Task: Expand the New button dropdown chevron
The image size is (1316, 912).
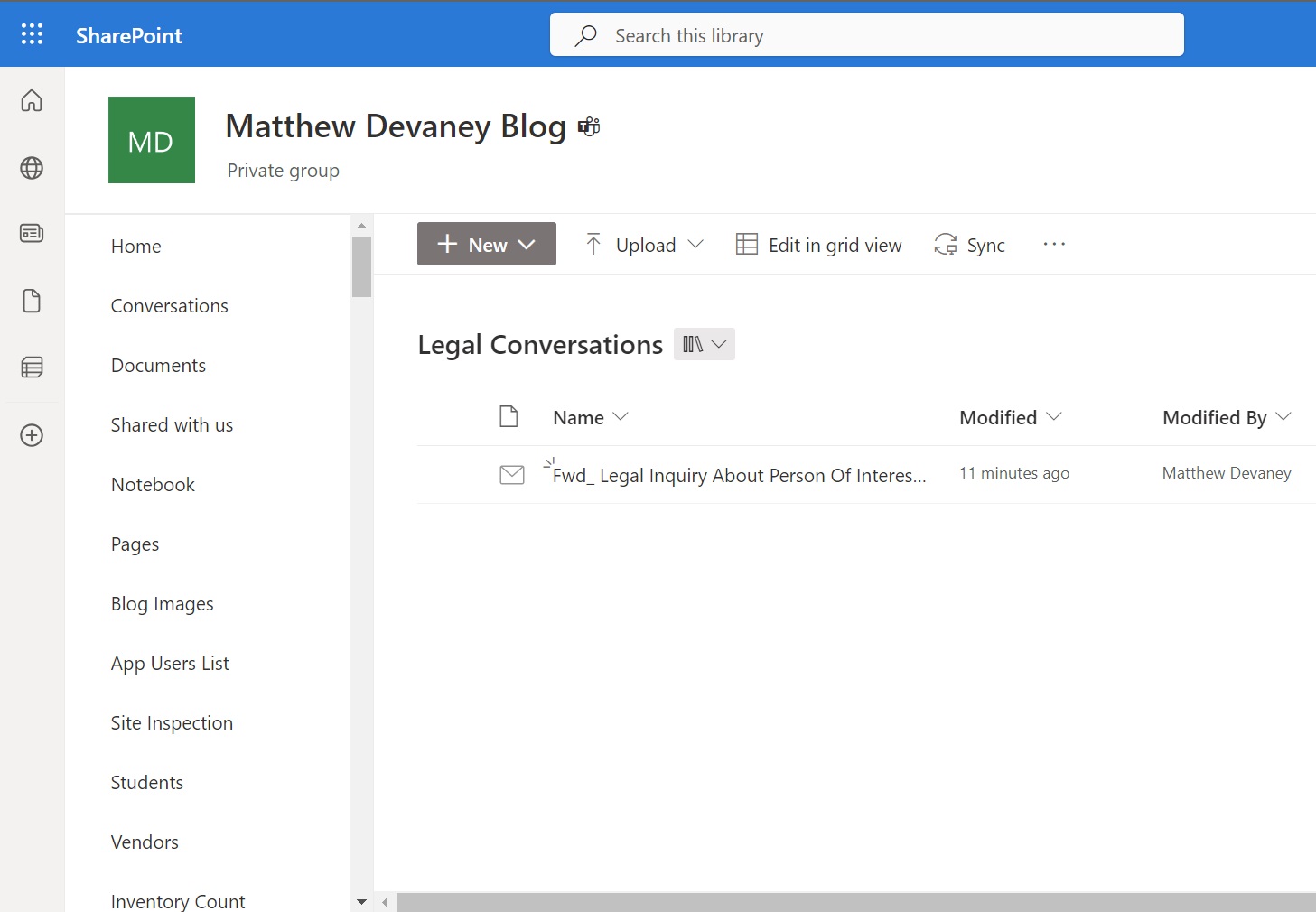Action: [x=527, y=244]
